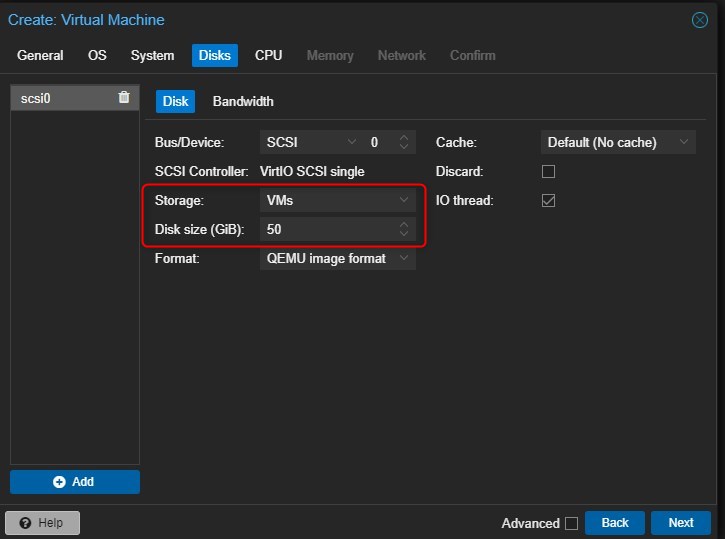Toggle the IO thread checkbox
Screen dimensions: 725x539
coord(548,201)
